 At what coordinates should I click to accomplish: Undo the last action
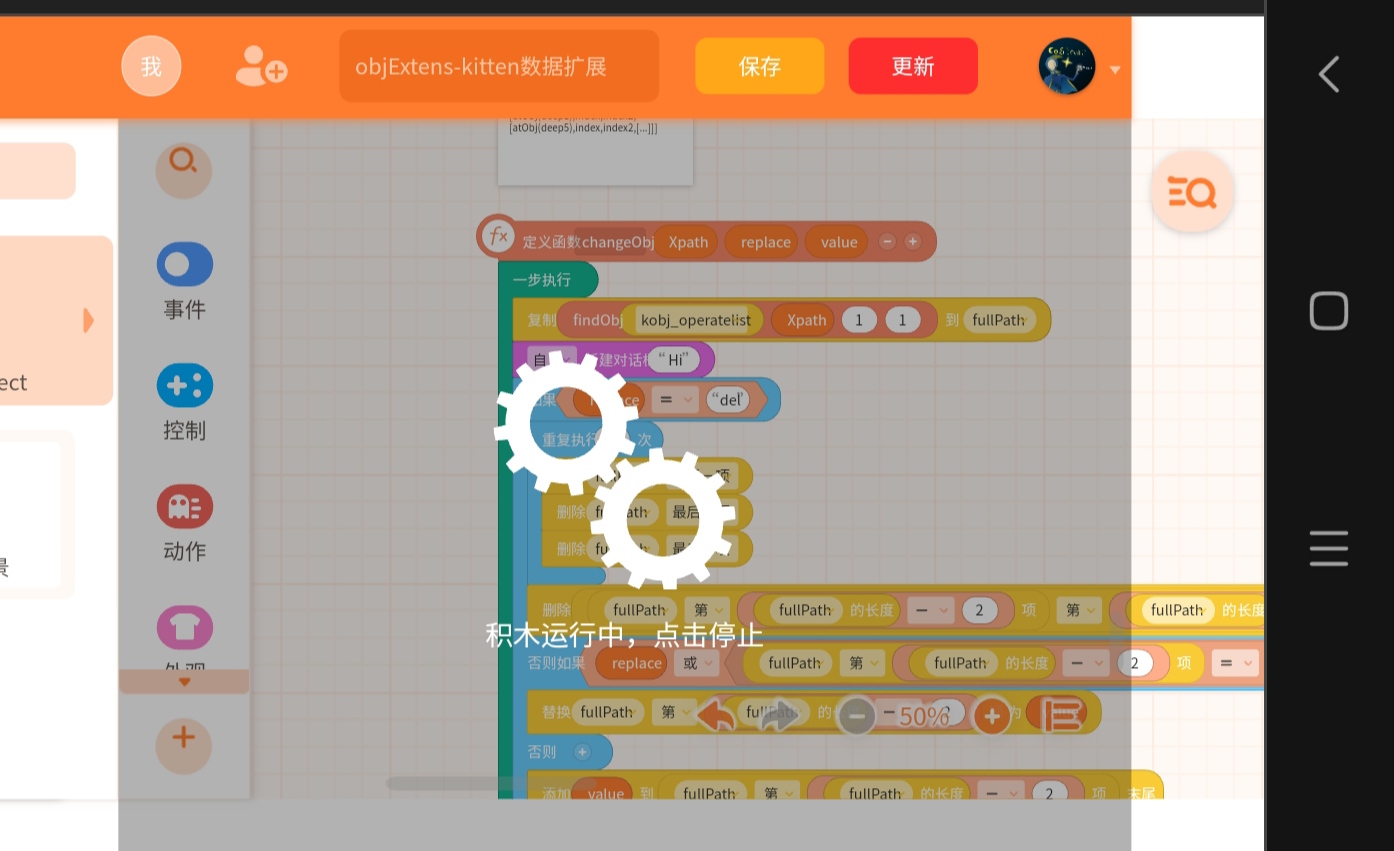pos(715,716)
